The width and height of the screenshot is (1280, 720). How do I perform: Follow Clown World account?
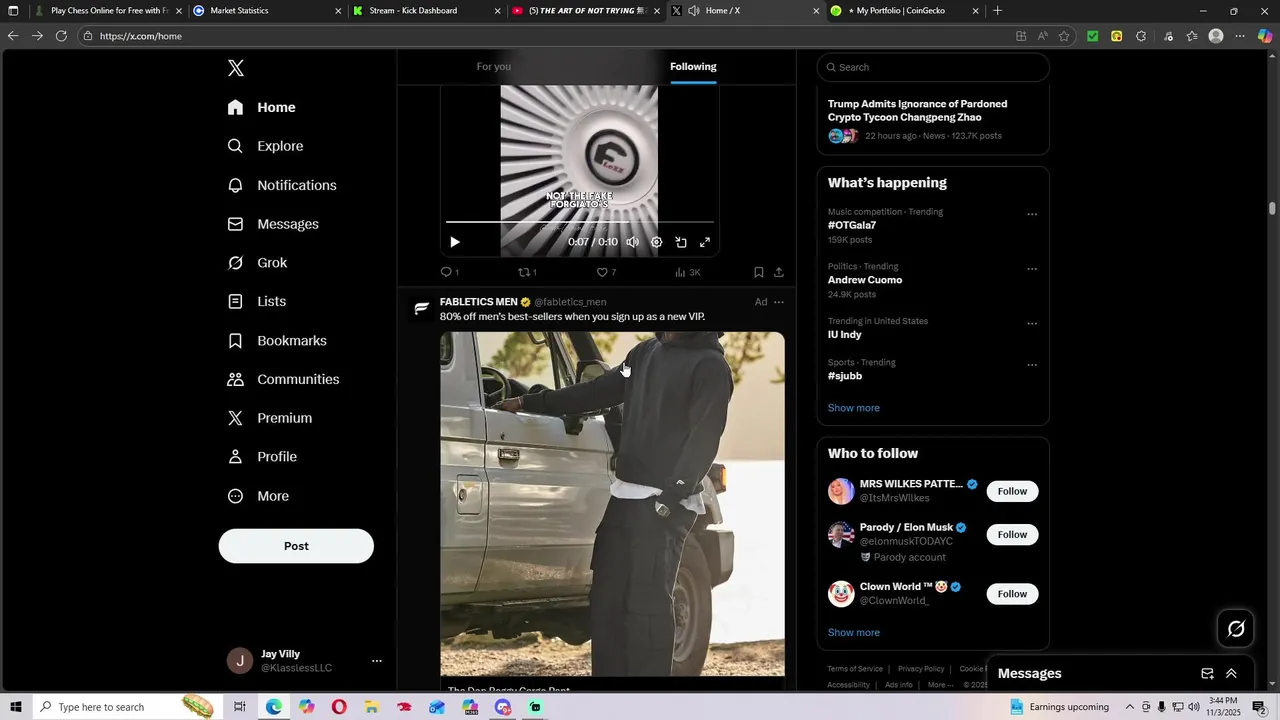[1012, 594]
